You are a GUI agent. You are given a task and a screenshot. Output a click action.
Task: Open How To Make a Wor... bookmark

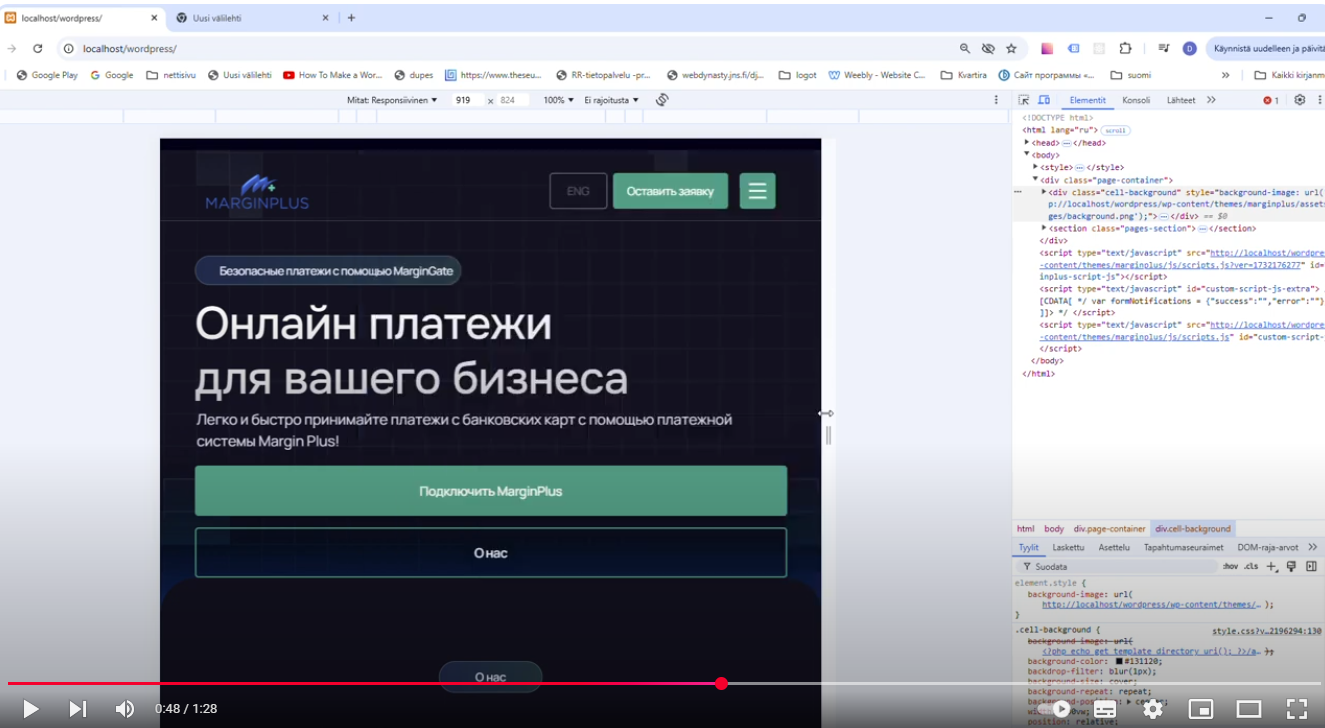coord(333,75)
